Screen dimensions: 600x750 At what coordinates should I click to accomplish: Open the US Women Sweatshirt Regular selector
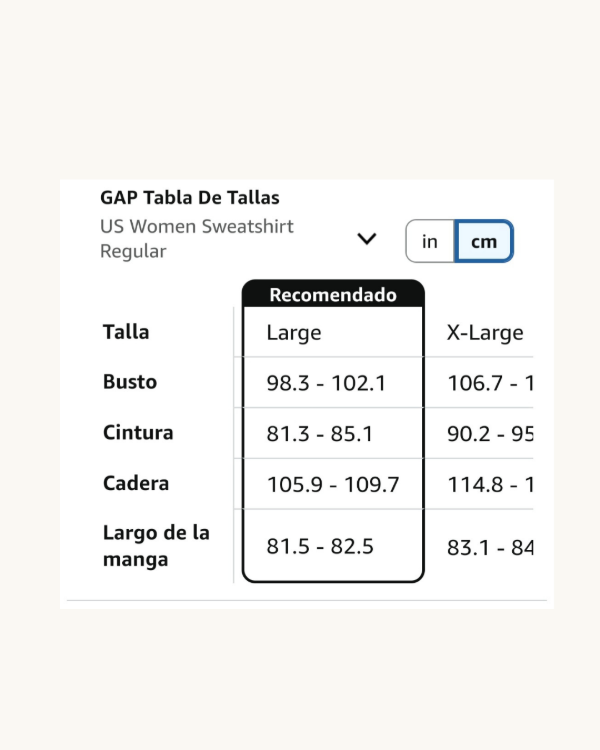coord(197,239)
